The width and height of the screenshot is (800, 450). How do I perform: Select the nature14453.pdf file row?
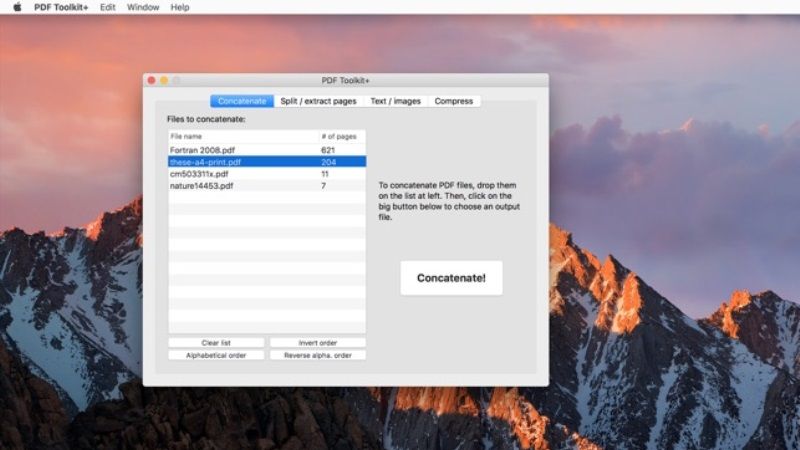point(267,186)
